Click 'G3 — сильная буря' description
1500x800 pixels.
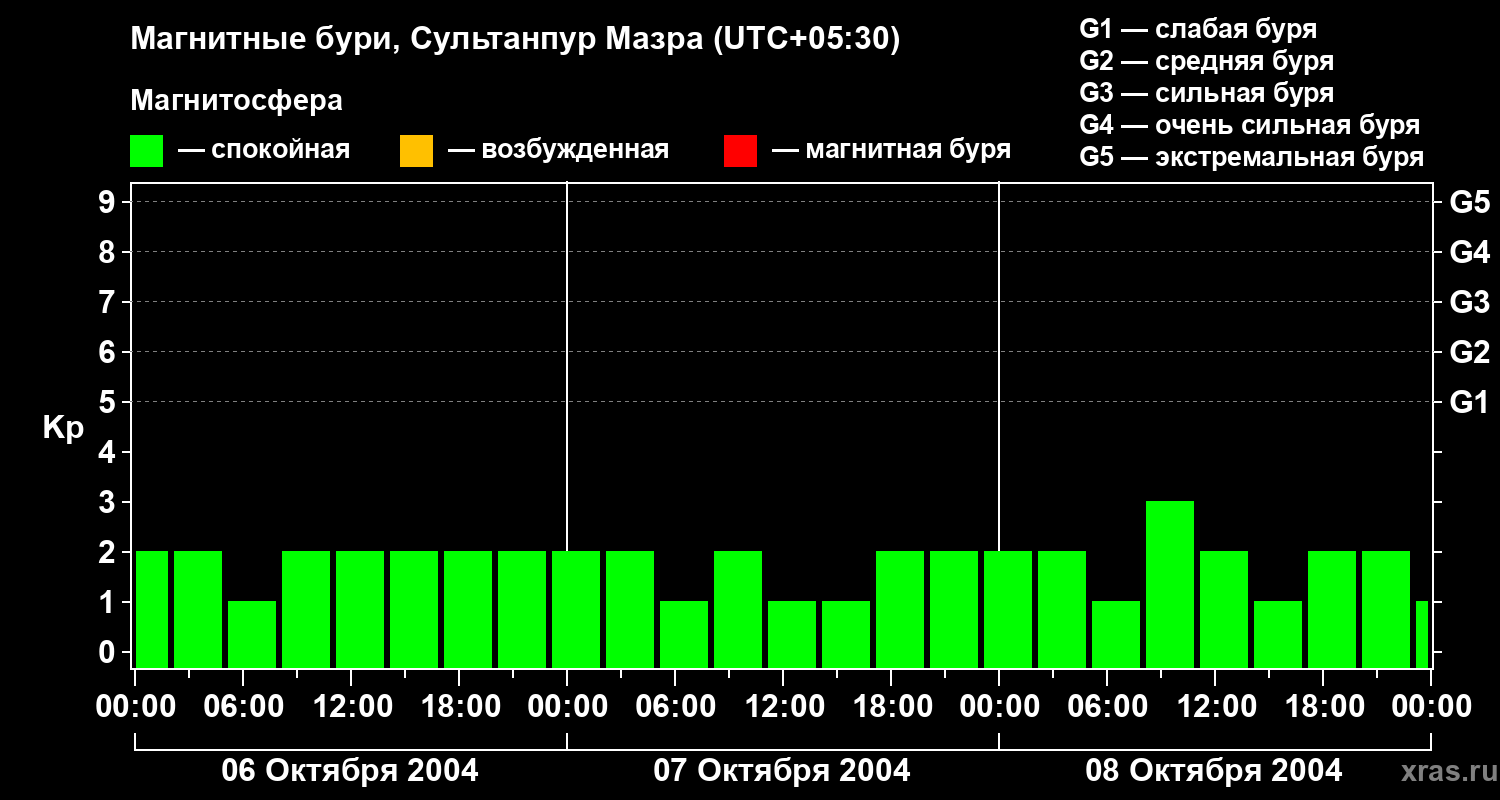tap(1207, 93)
